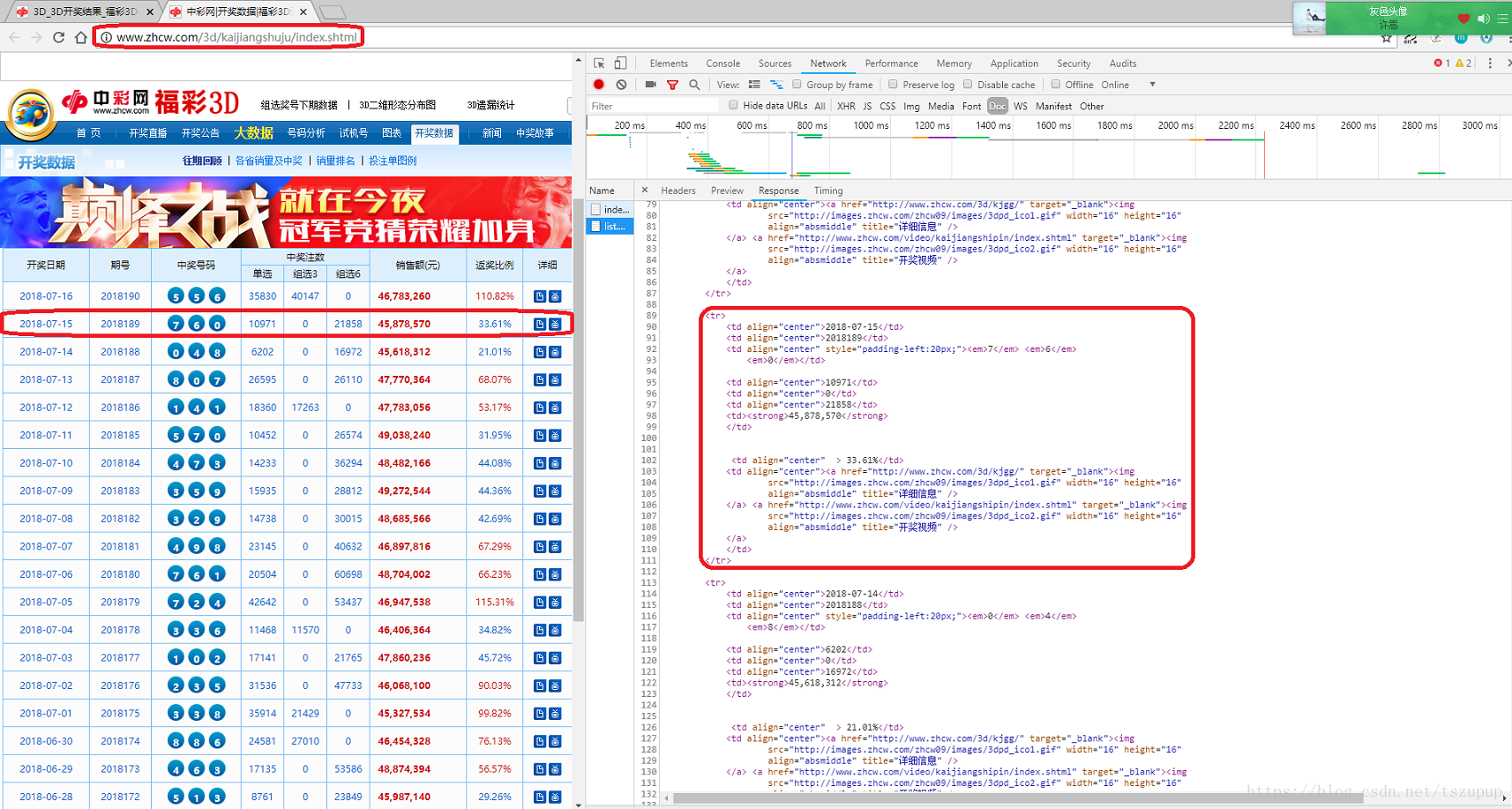Image resolution: width=1512 pixels, height=809 pixels.
Task: Click the address bar URL
Action: click(x=236, y=37)
